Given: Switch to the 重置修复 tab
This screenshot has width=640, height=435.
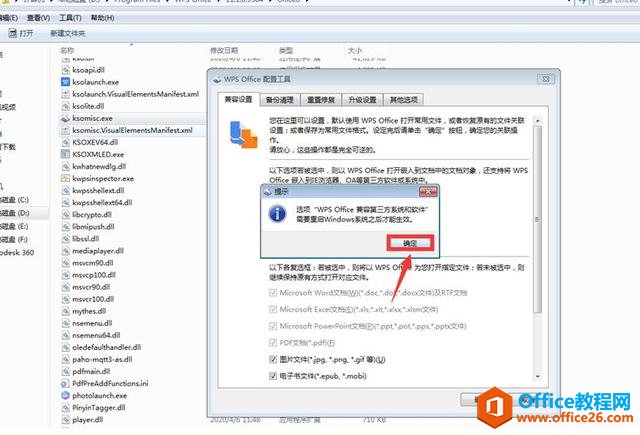Looking at the screenshot, I should coord(321,100).
